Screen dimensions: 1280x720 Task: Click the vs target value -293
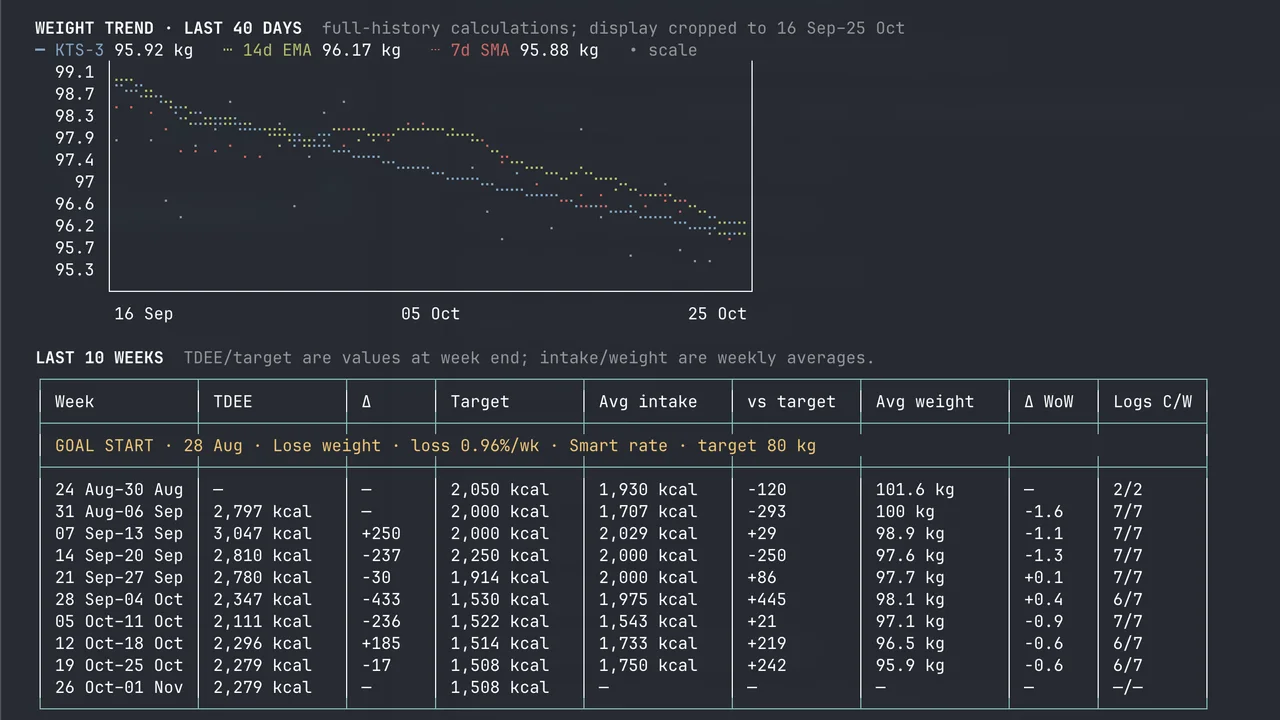point(767,512)
